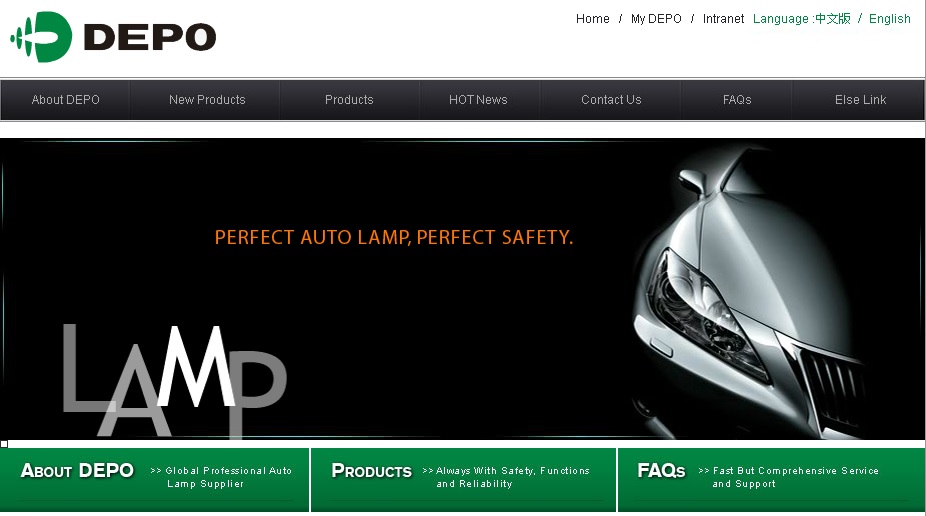This screenshot has width=926, height=516.
Task: Go to HOT News section
Action: click(478, 100)
